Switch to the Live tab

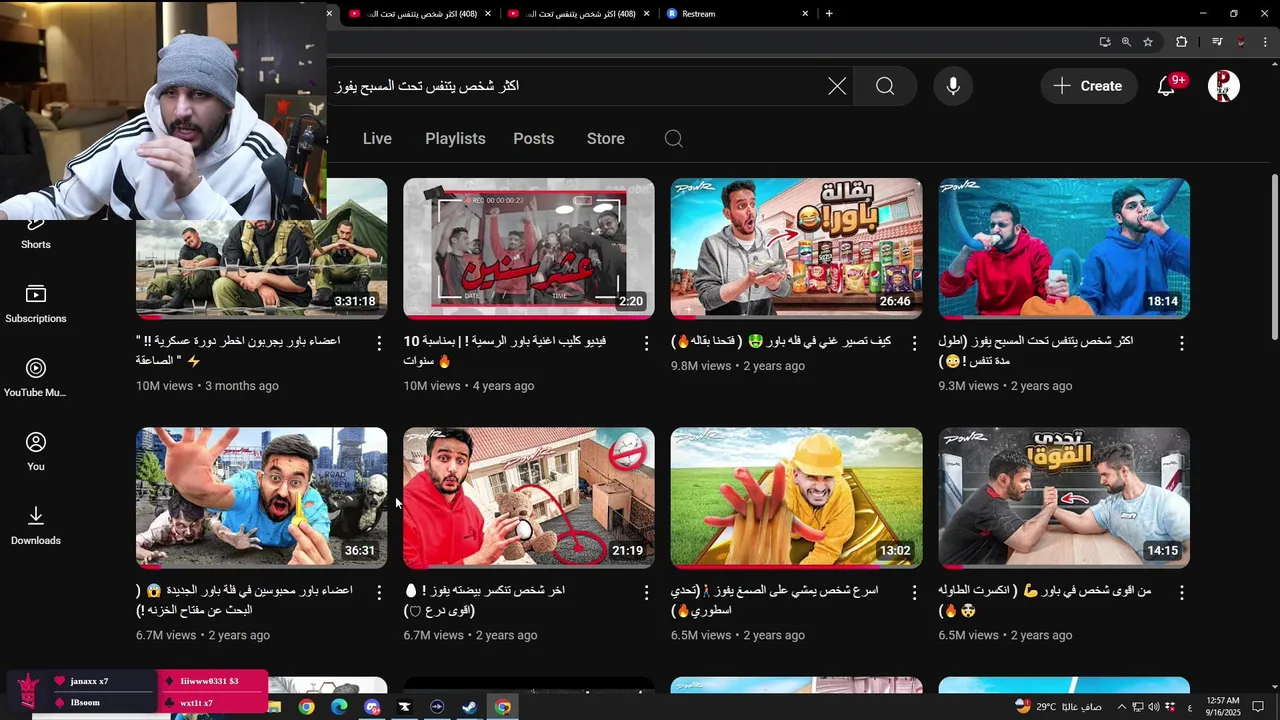(377, 139)
